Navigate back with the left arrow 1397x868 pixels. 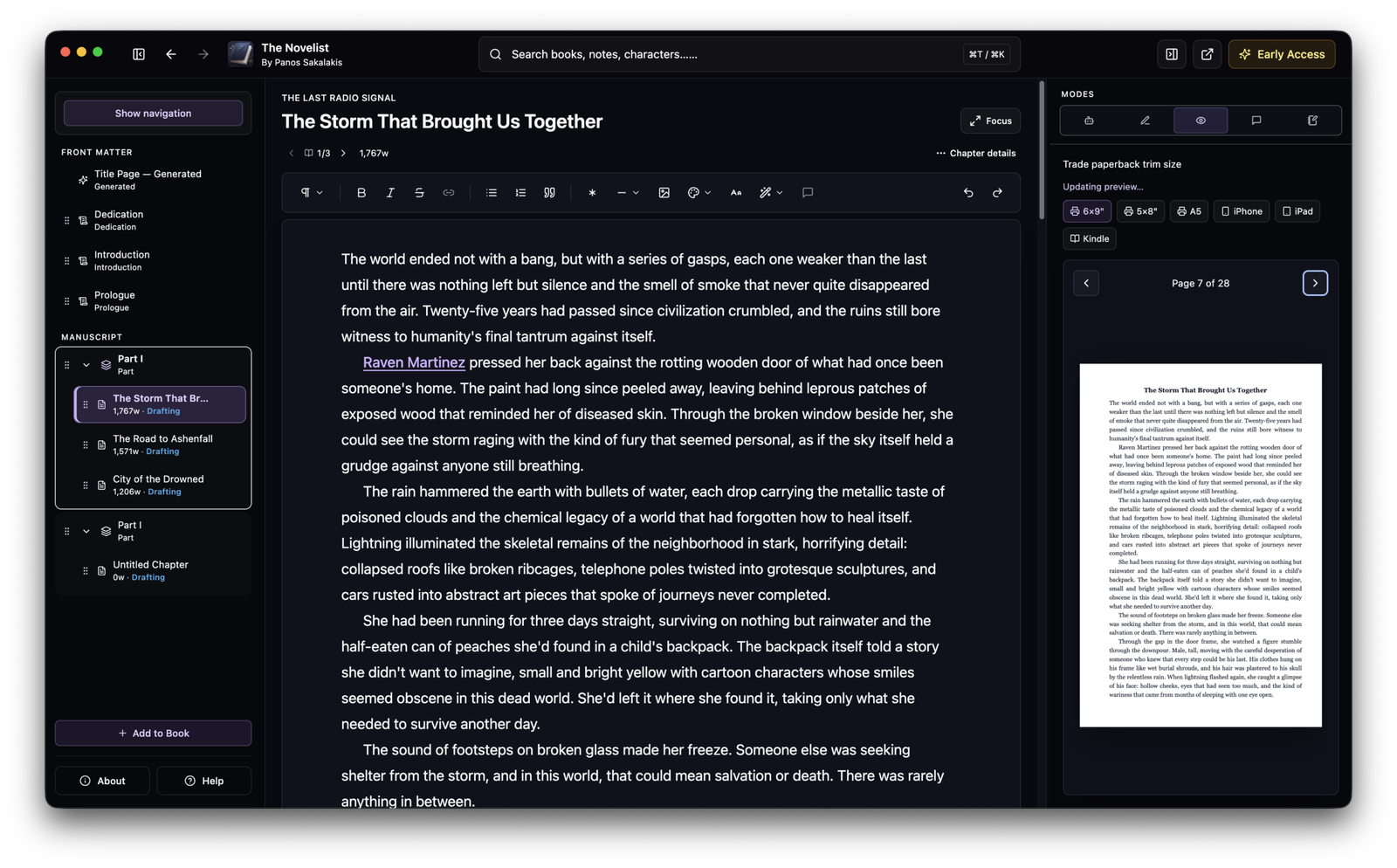click(x=171, y=54)
